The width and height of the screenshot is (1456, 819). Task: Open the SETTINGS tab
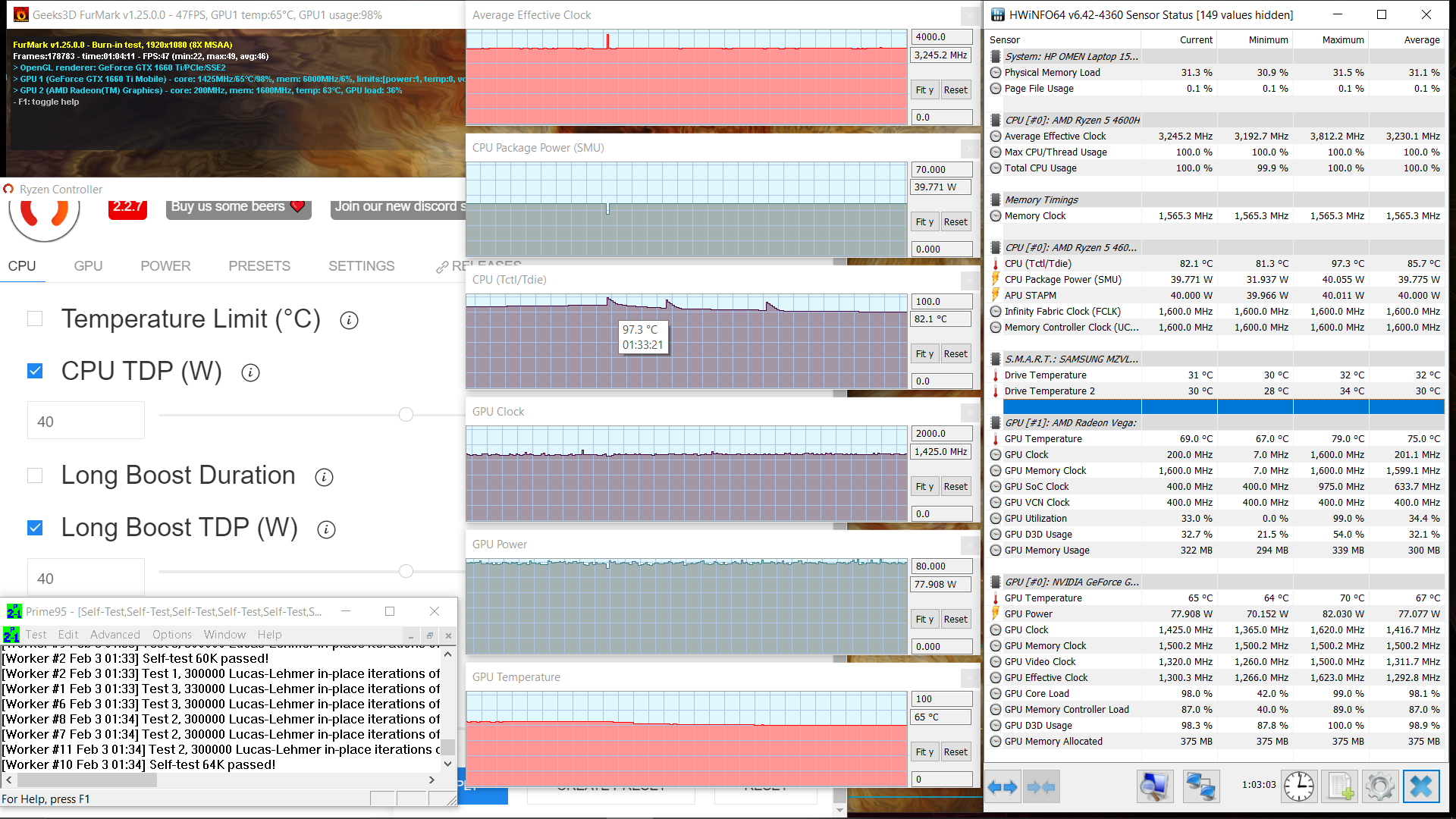[x=362, y=266]
